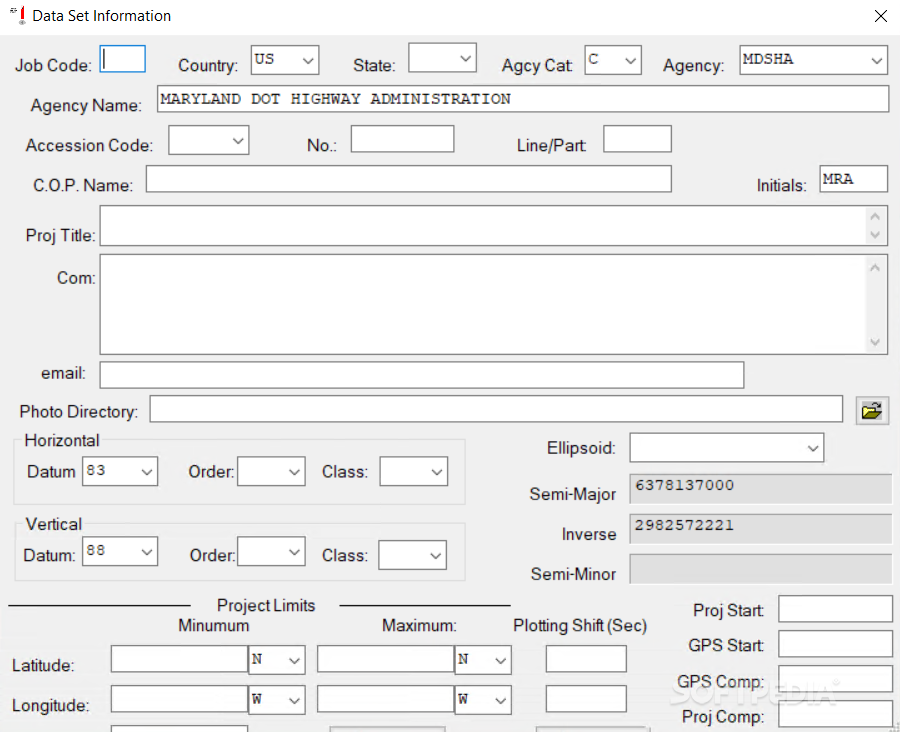
Task: Click the GPS Comp date field
Action: tap(835, 679)
